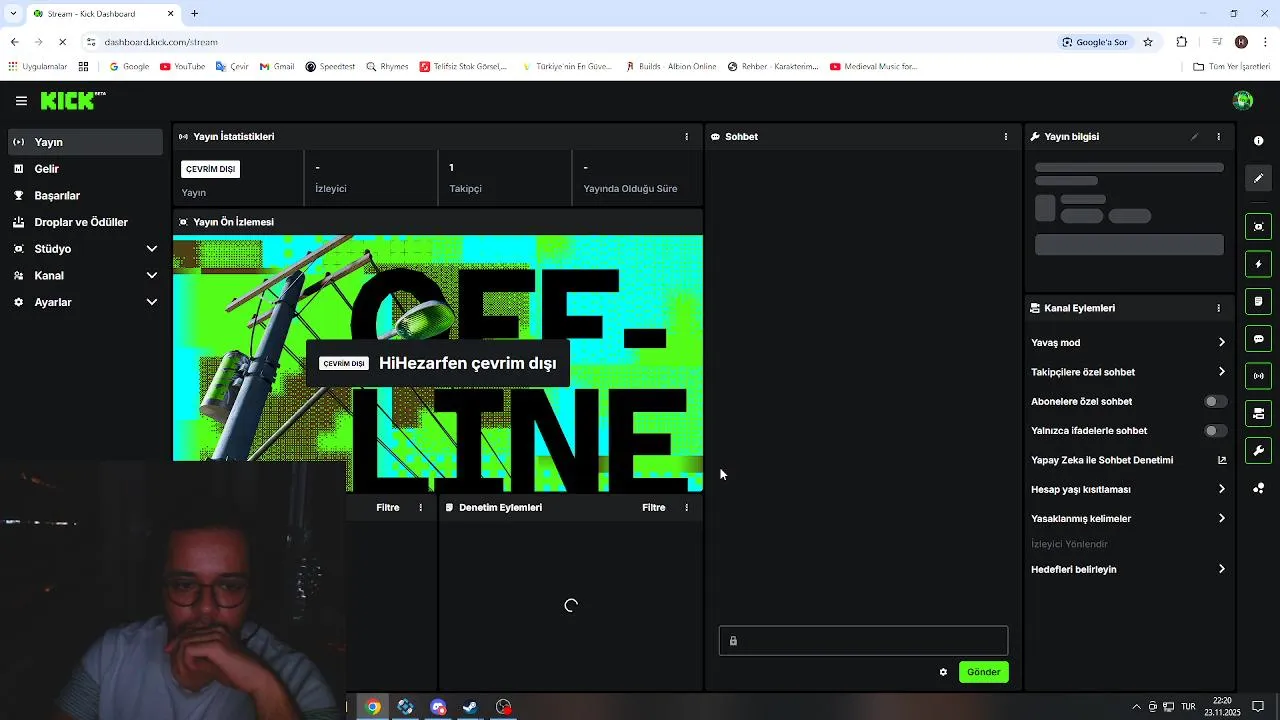Screen dimensions: 1280x720
Task: Toggle the document widget icon in right toolbar
Action: click(1258, 301)
